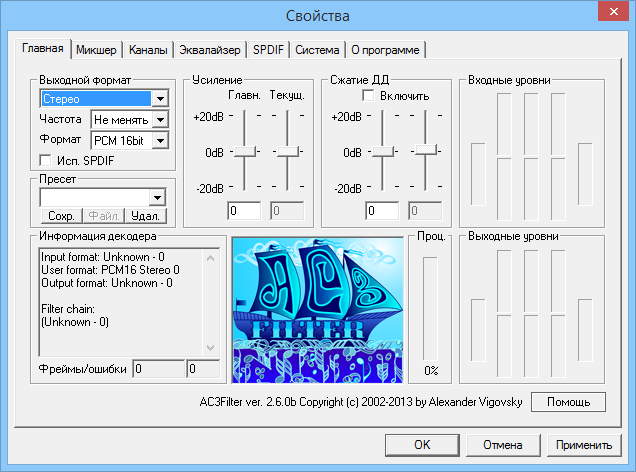Viewport: 636px width, 472px height.
Task: Click the 'Output format: Unknown - 0' line
Action: (x=107, y=283)
